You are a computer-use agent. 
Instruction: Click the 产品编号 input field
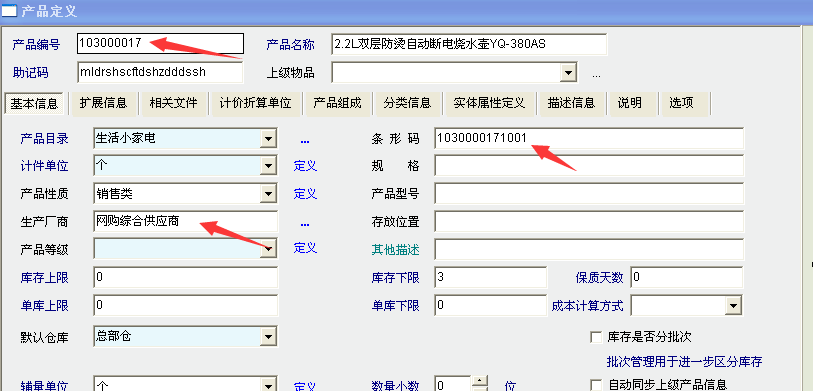(x=160, y=44)
